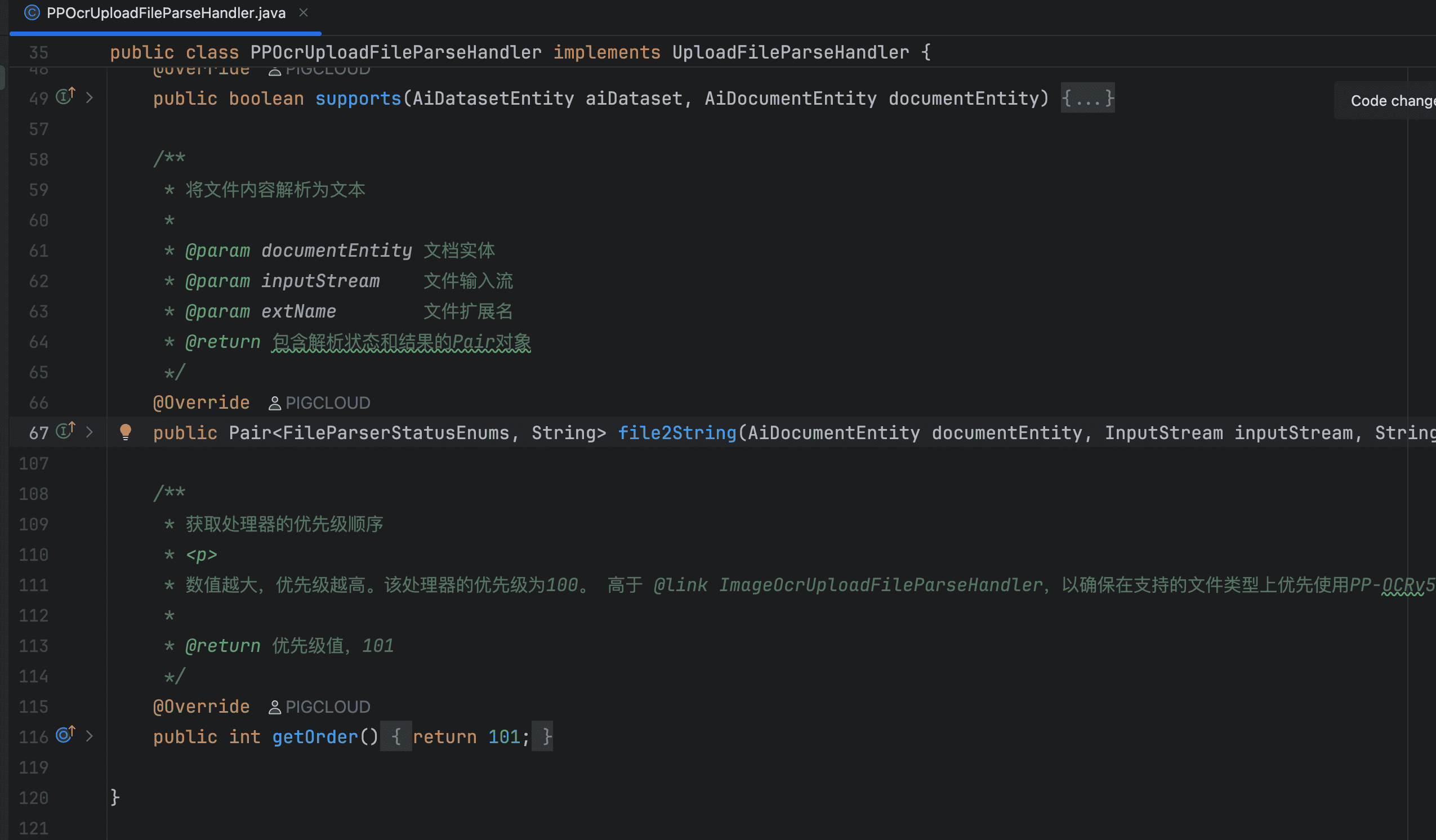The height and width of the screenshot is (840, 1436).
Task: Expand the getOrder method fold chevron
Action: pyautogui.click(x=90, y=736)
